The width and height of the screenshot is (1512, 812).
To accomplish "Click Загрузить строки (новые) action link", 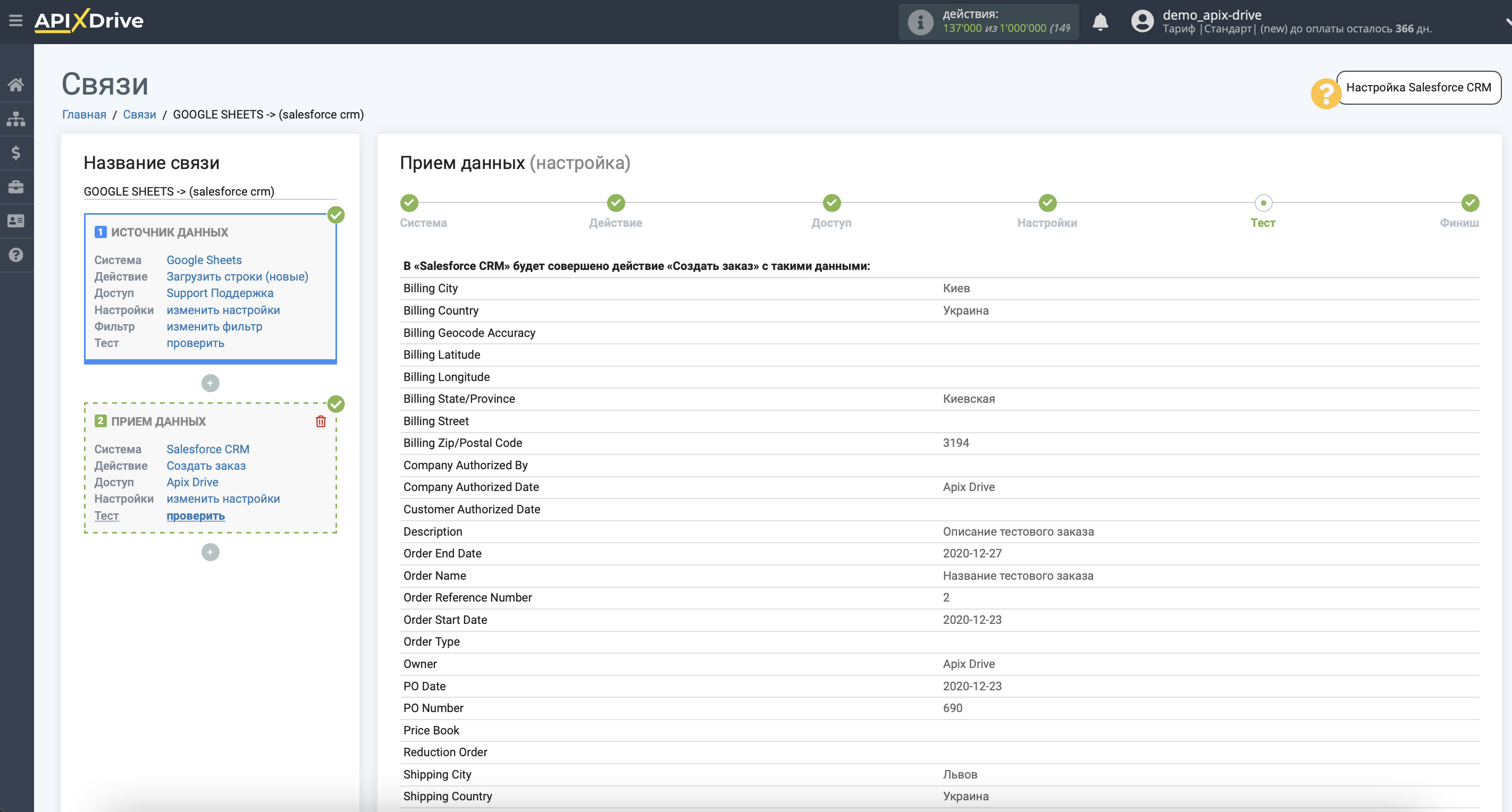I will (237, 276).
